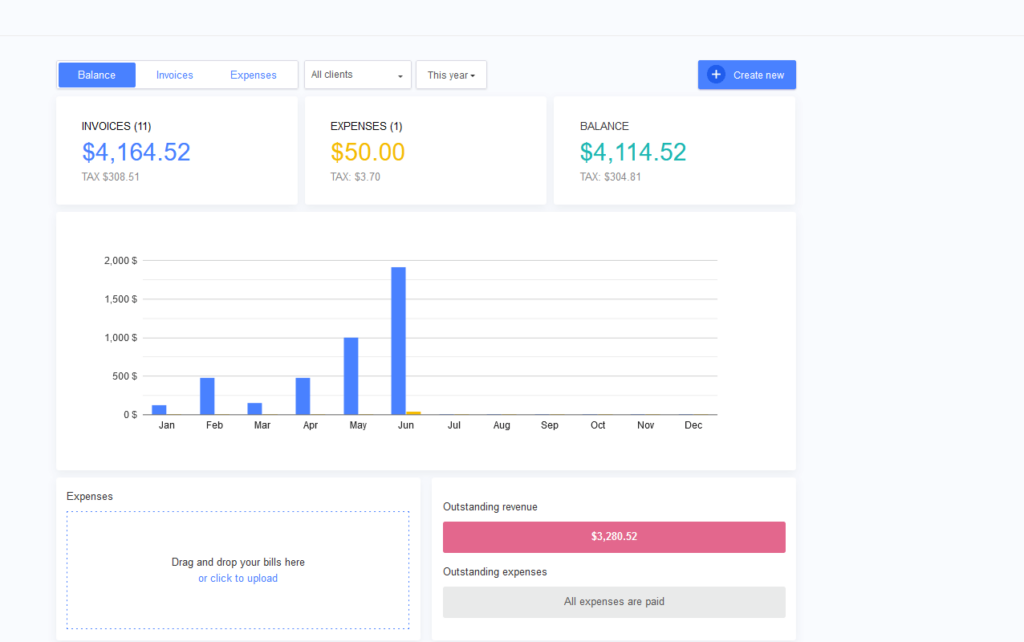Click the June invoice bar in chart
The image size is (1024, 642).
coord(398,340)
